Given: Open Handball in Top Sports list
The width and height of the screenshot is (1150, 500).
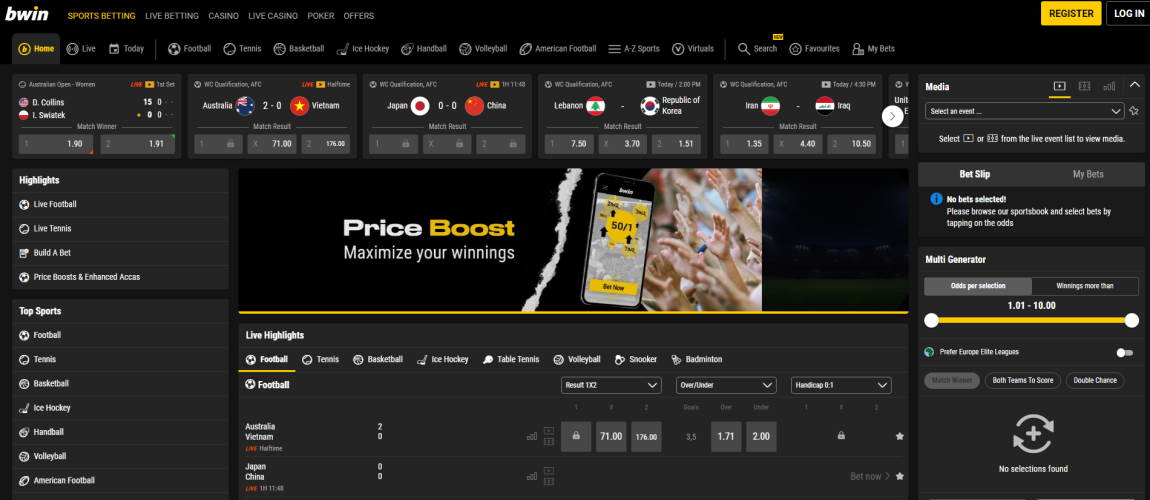Looking at the screenshot, I should 120,432.
